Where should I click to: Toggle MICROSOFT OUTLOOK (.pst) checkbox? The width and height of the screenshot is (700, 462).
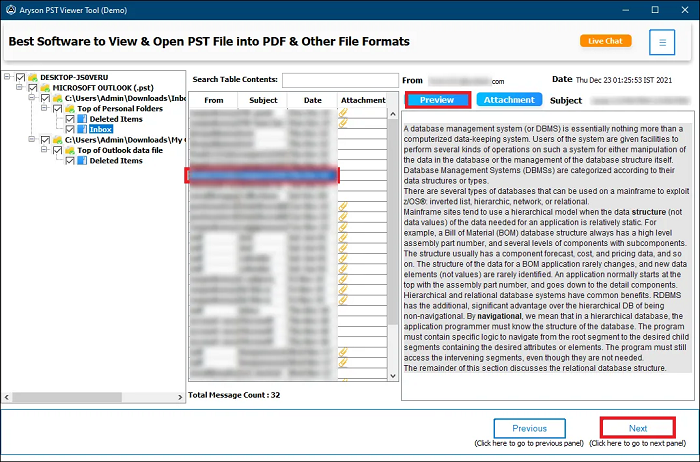(33, 87)
